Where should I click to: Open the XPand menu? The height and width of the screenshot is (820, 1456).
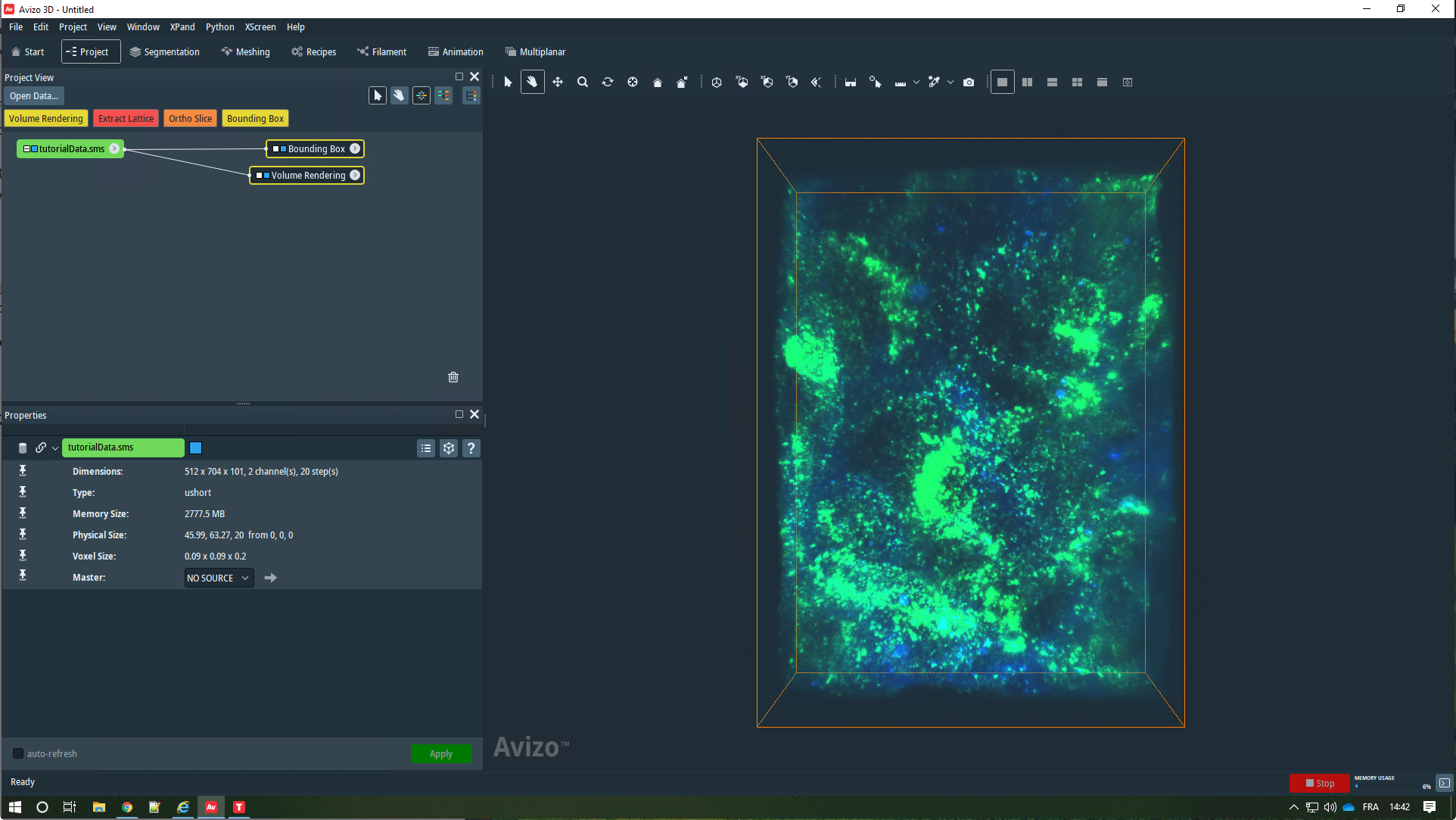(182, 27)
